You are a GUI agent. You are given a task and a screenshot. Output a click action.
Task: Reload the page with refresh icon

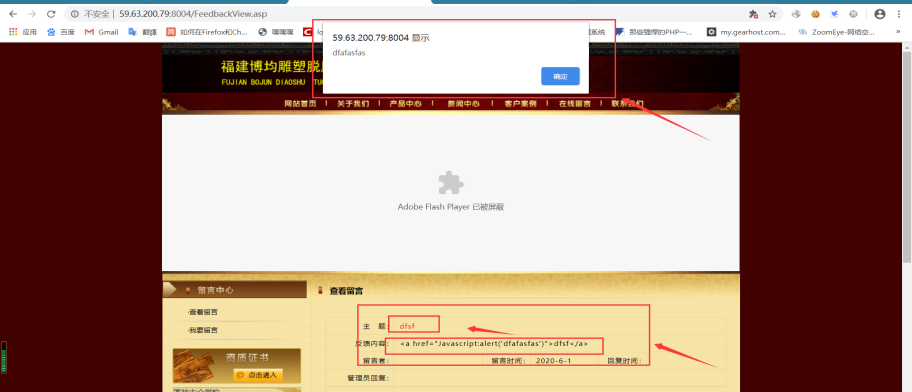(x=51, y=14)
